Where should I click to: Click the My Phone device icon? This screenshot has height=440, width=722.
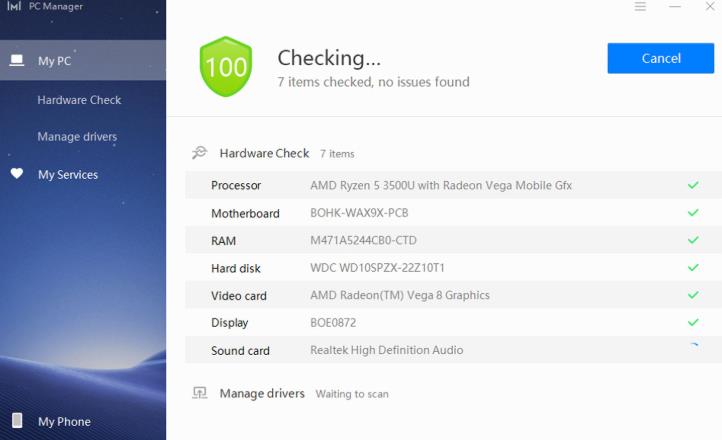(17, 421)
